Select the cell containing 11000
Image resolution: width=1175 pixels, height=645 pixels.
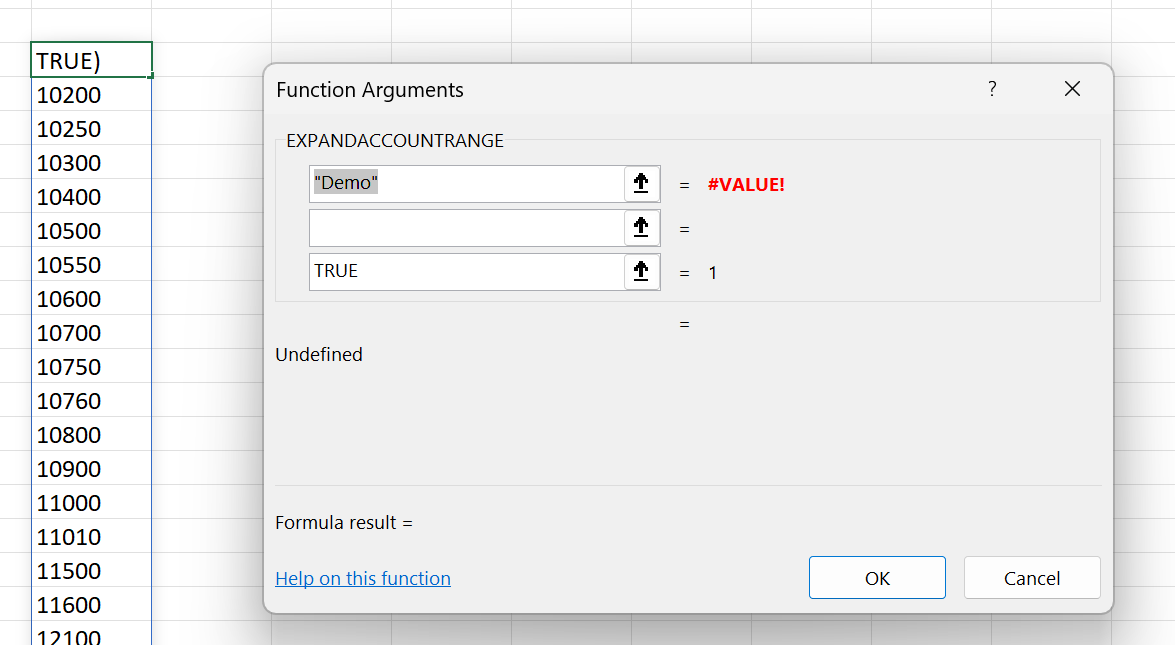pyautogui.click(x=91, y=503)
